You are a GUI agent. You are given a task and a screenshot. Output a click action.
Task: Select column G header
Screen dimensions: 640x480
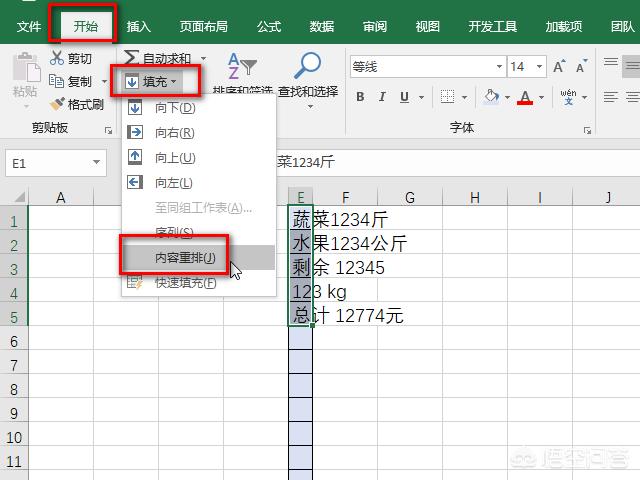pyautogui.click(x=410, y=197)
